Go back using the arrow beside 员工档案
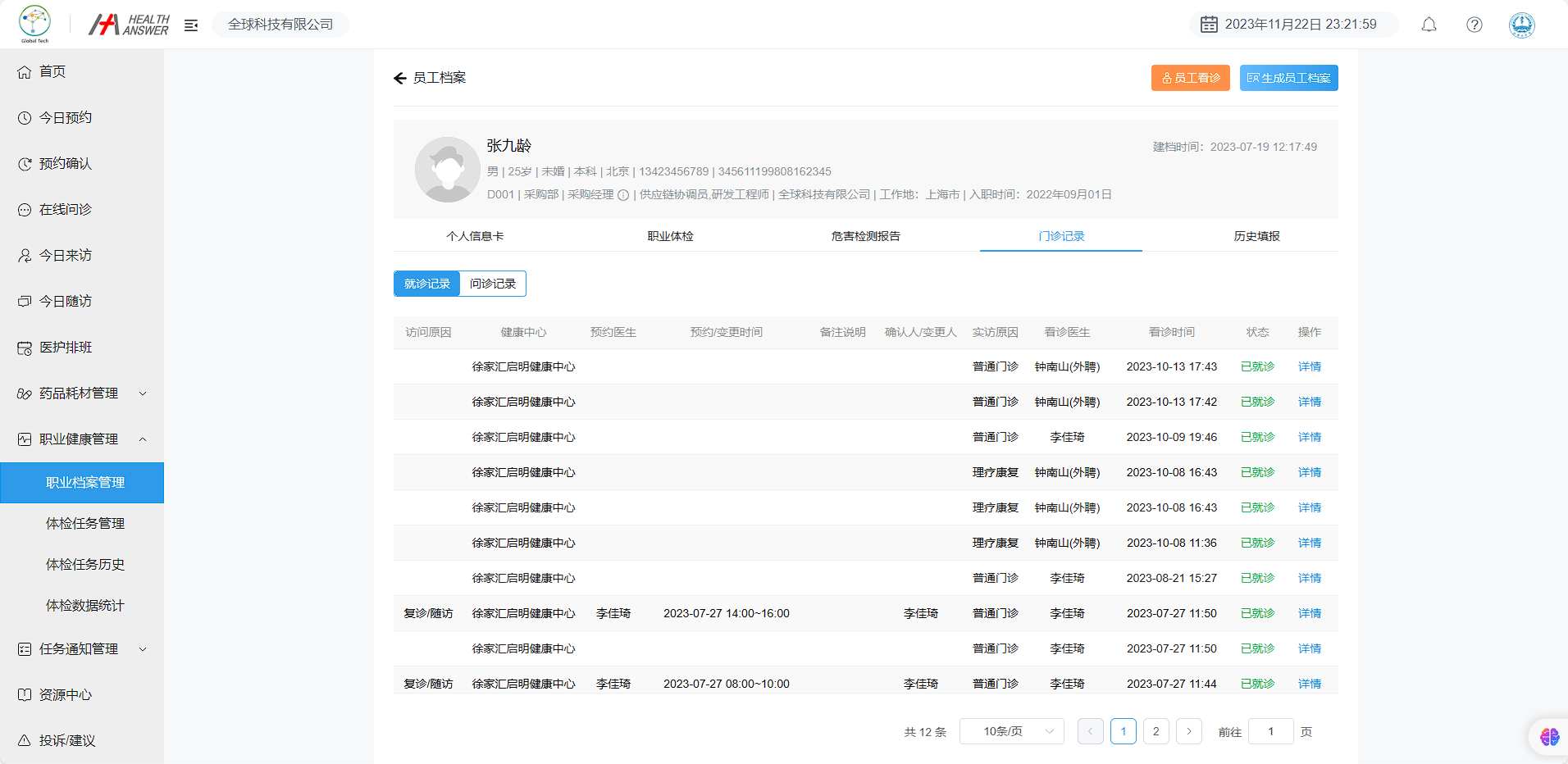The width and height of the screenshot is (1568, 764). [400, 78]
